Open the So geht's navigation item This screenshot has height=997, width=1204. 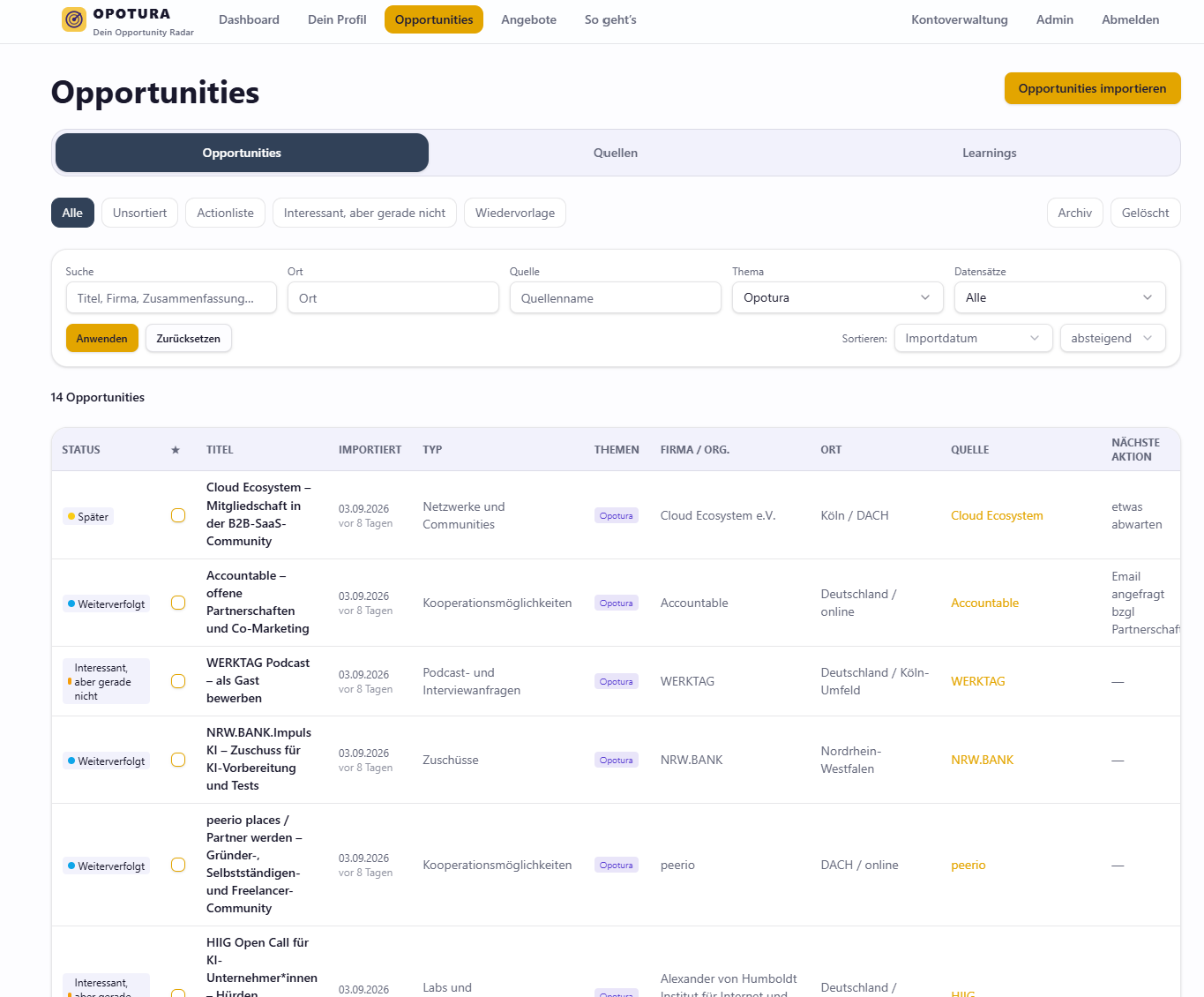(610, 19)
